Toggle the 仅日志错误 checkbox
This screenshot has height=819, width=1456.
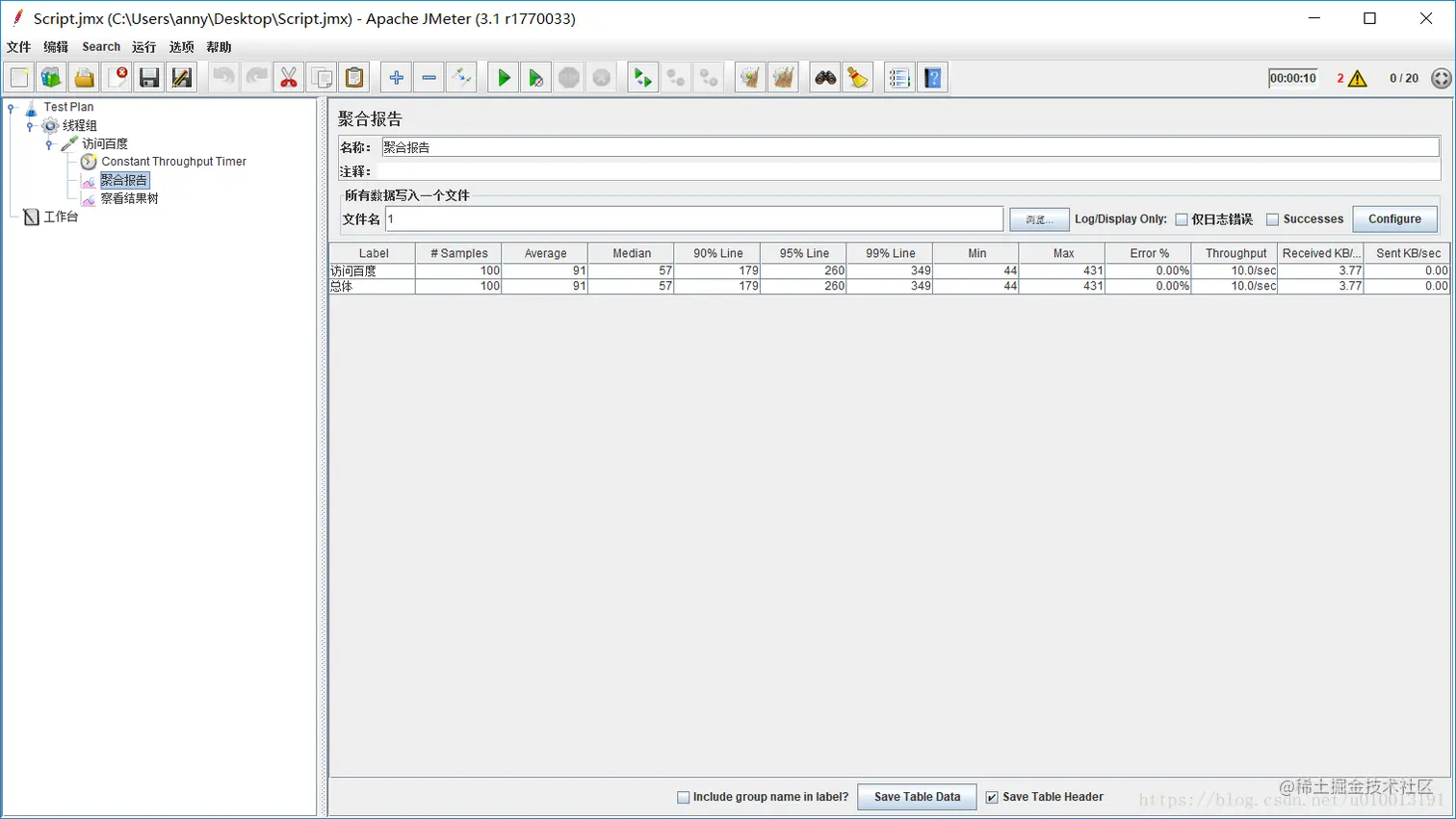pos(1182,219)
